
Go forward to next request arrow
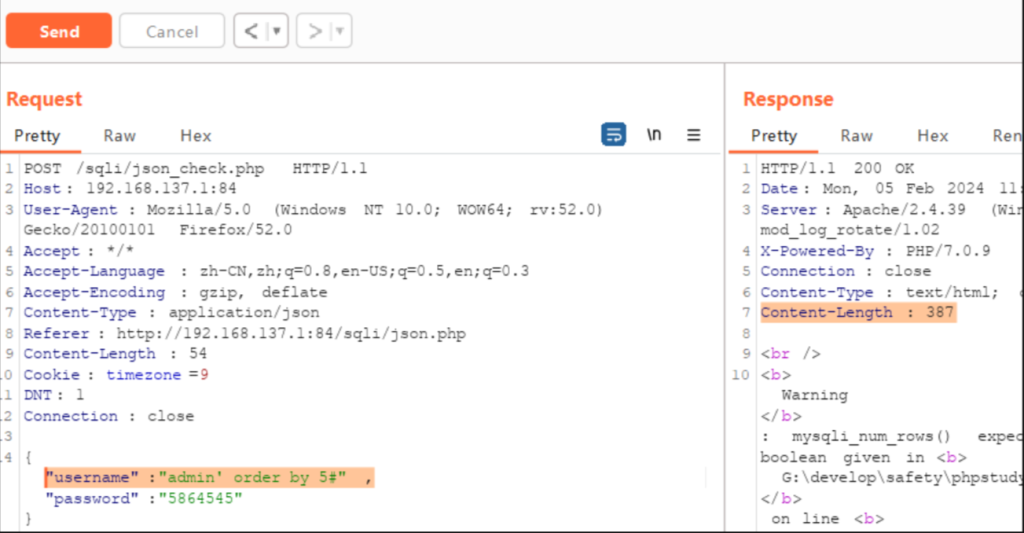[x=315, y=31]
